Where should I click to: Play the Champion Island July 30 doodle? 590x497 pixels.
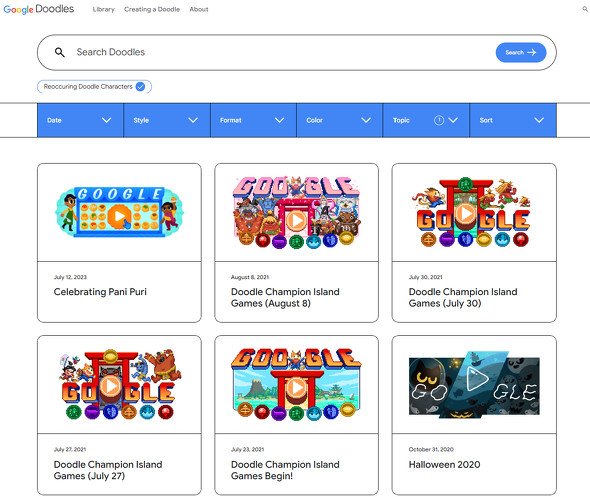[x=465, y=213]
